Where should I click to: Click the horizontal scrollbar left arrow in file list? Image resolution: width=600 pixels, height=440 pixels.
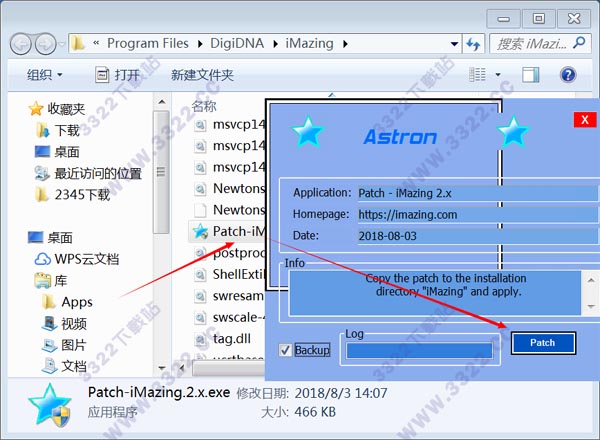click(183, 368)
